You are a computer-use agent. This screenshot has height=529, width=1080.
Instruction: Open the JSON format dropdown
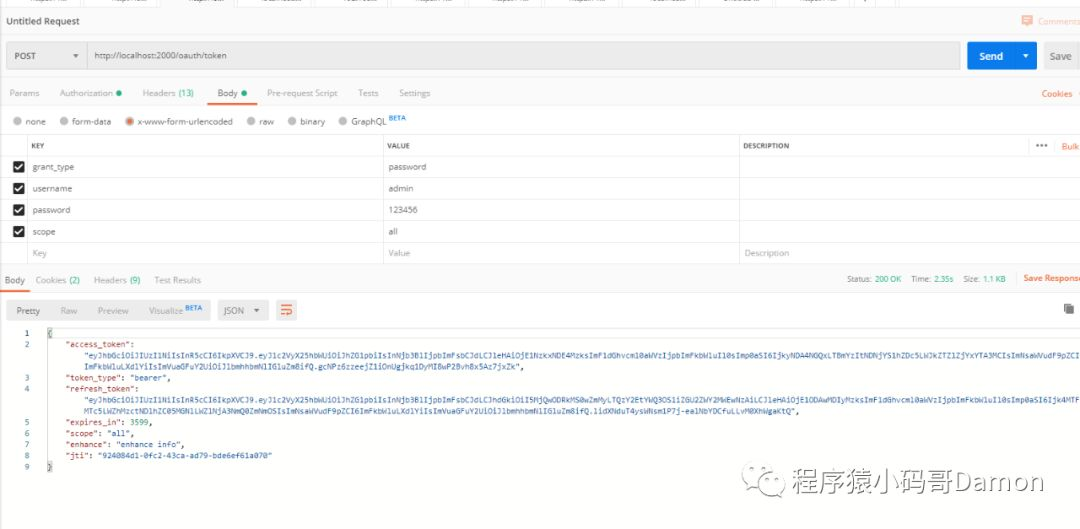(x=242, y=311)
